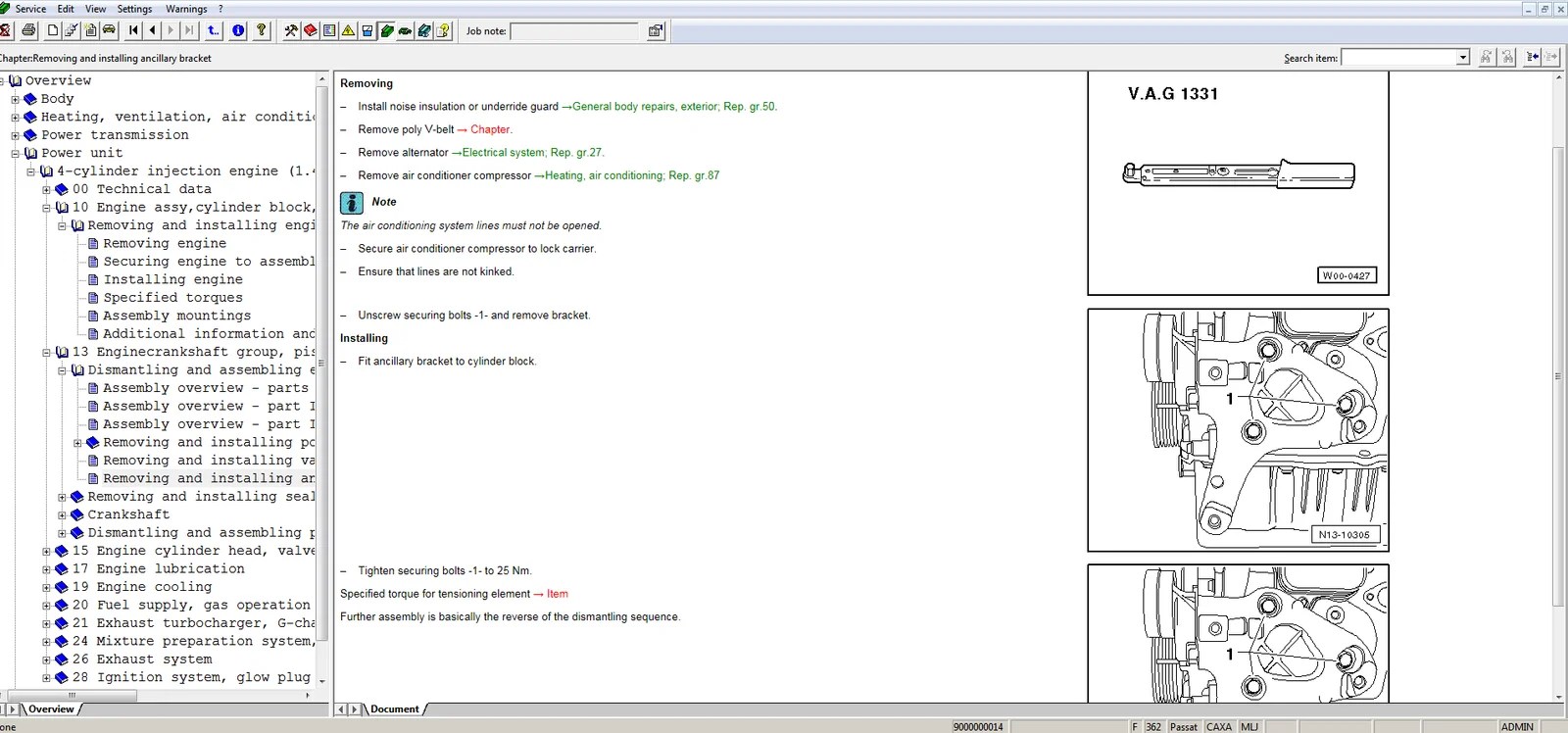Click the icon right of Job note field
Image resolution: width=1568 pixels, height=733 pixels.
[656, 31]
